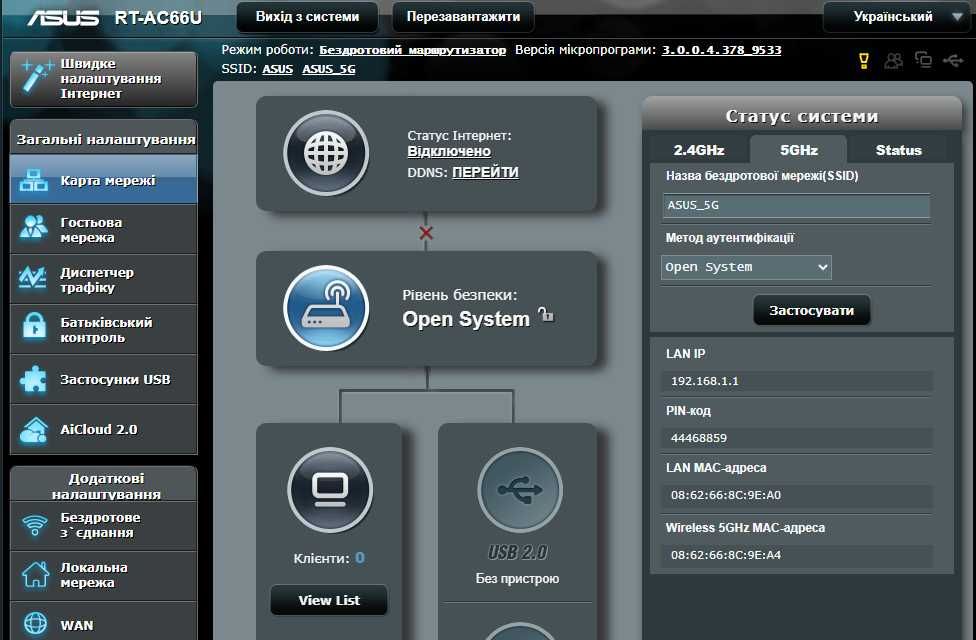976x640 pixels.
Task: Click the Застосунки USB puzzle icon
Action: click(33, 379)
